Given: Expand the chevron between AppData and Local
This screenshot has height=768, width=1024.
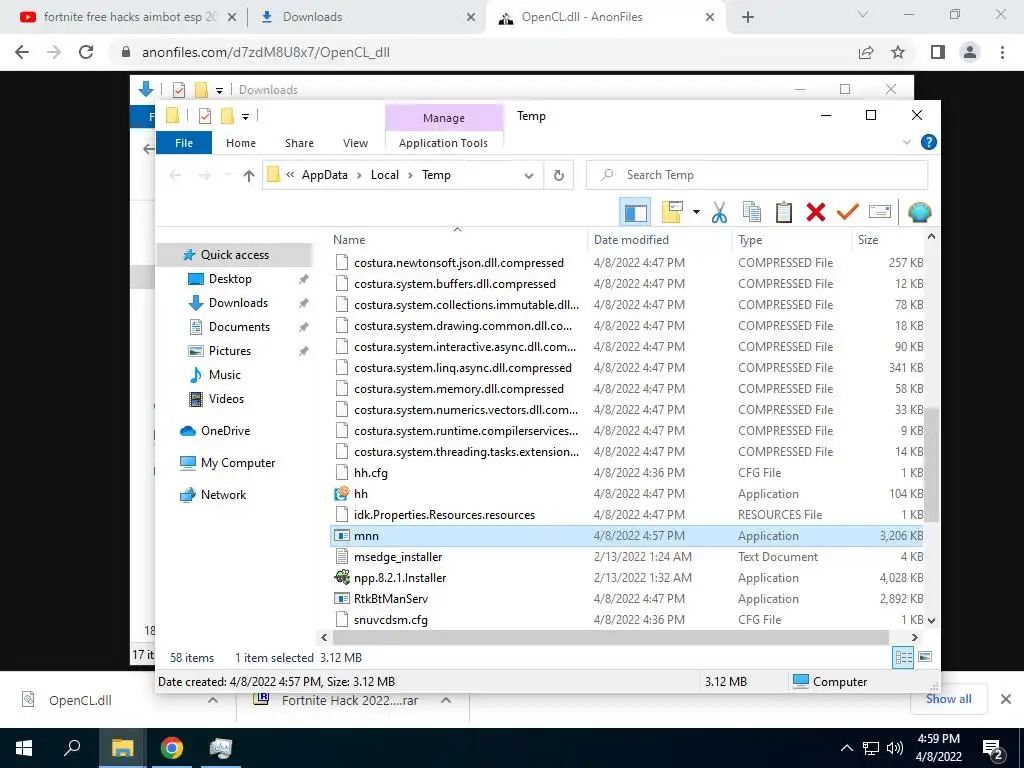Looking at the screenshot, I should click(x=359, y=175).
